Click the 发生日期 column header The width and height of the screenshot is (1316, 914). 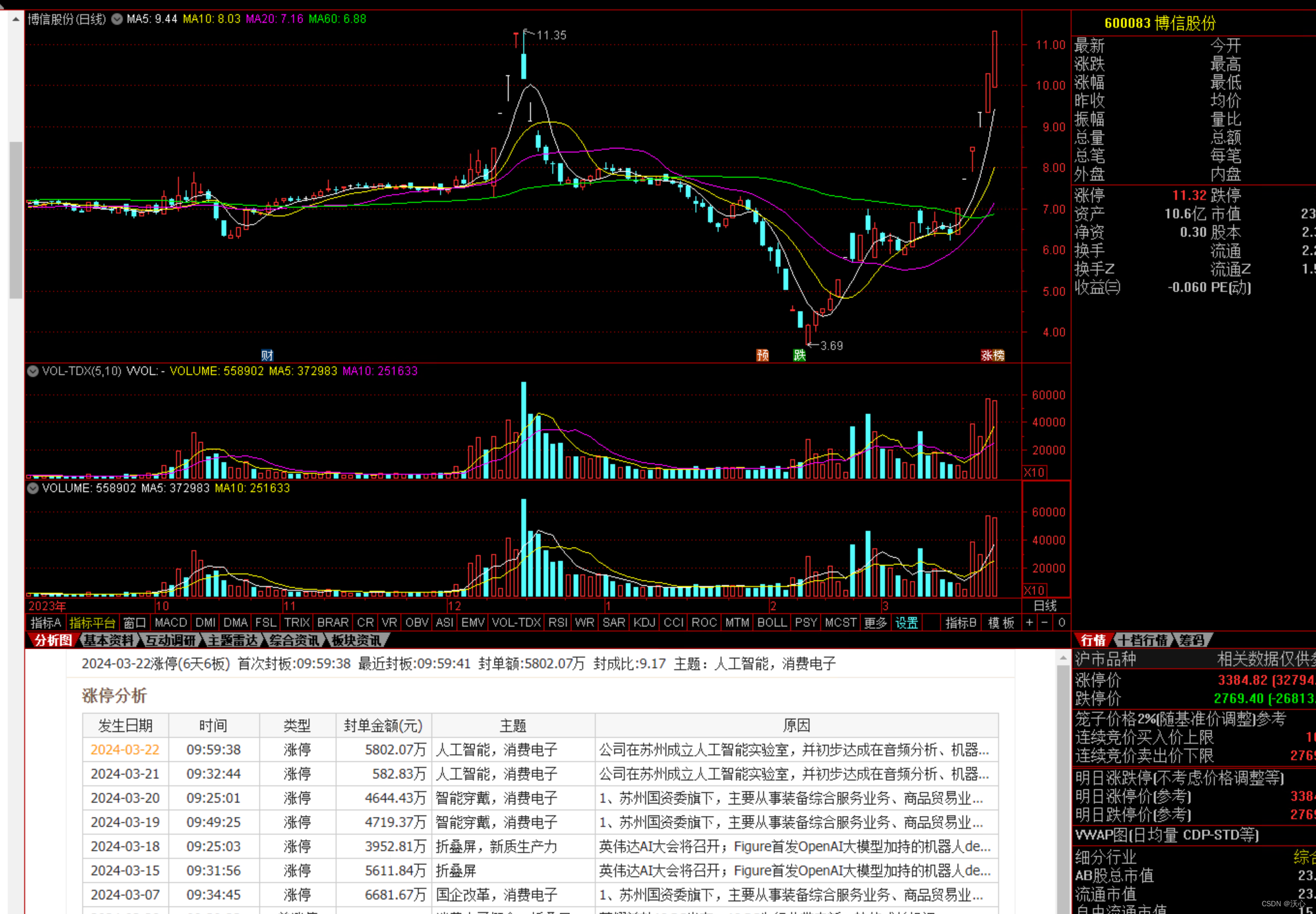coord(125,726)
